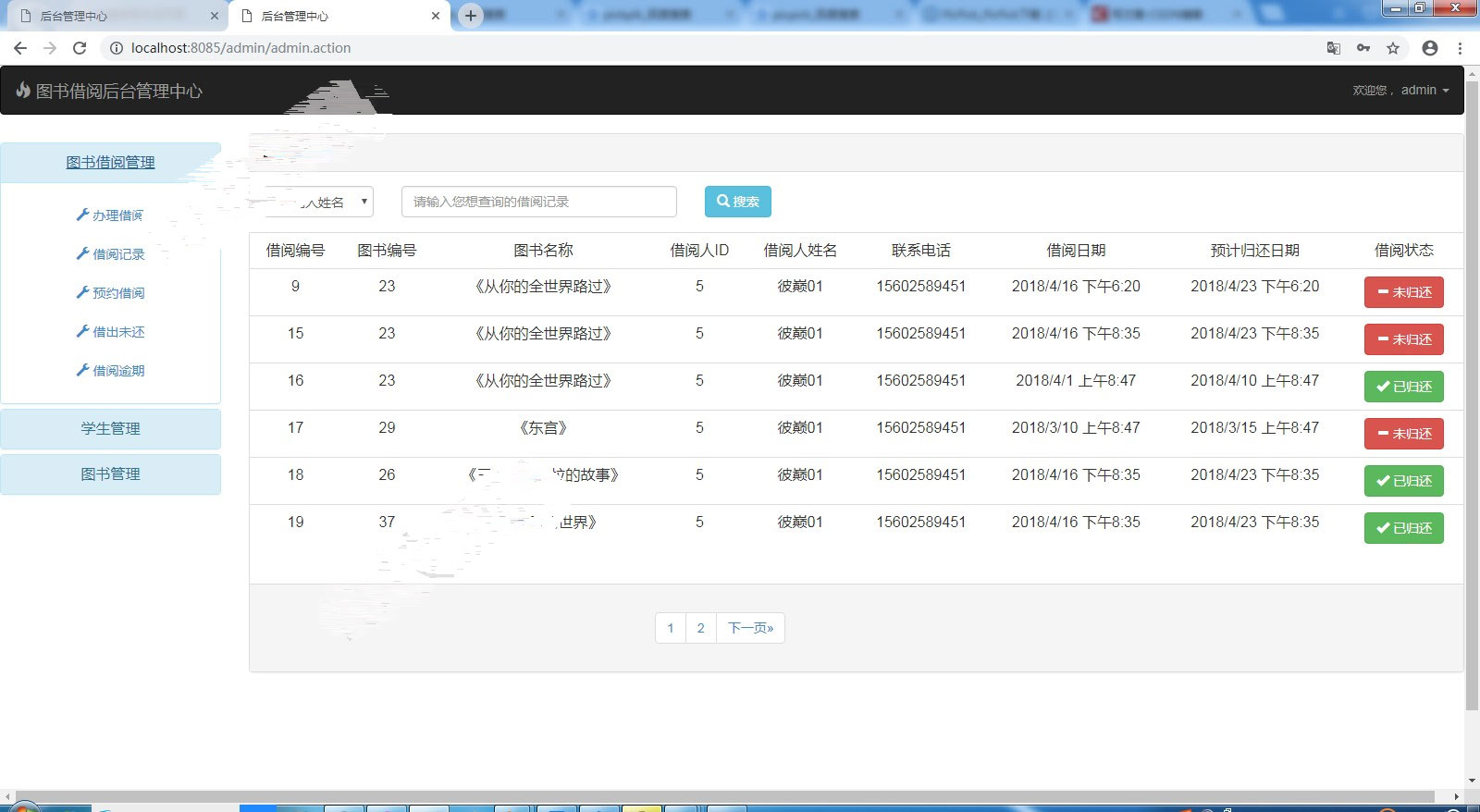Bookmark this page with star icon
The height and width of the screenshot is (812, 1480).
[x=1393, y=48]
